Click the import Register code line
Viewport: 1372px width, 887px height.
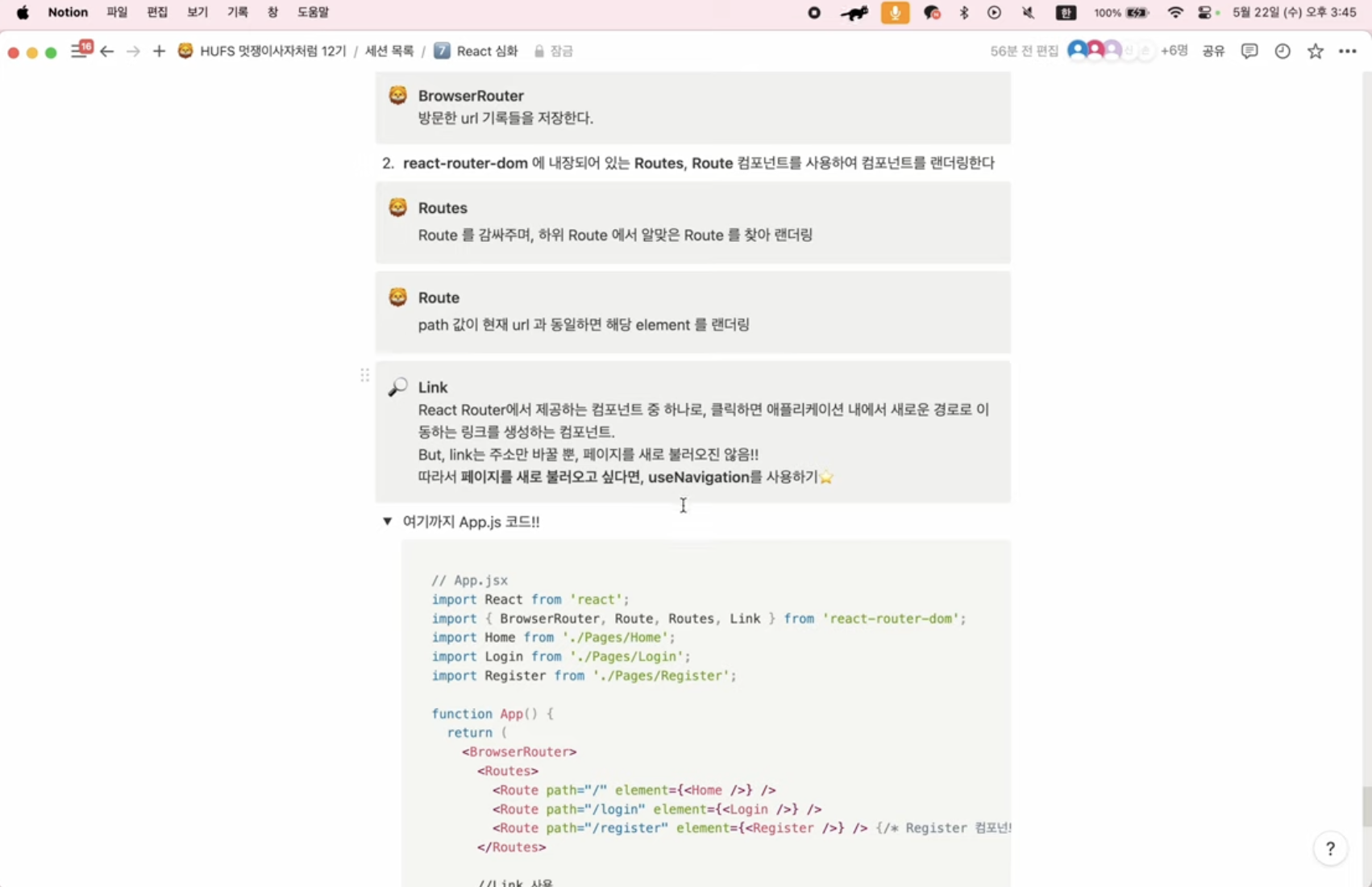click(x=584, y=676)
